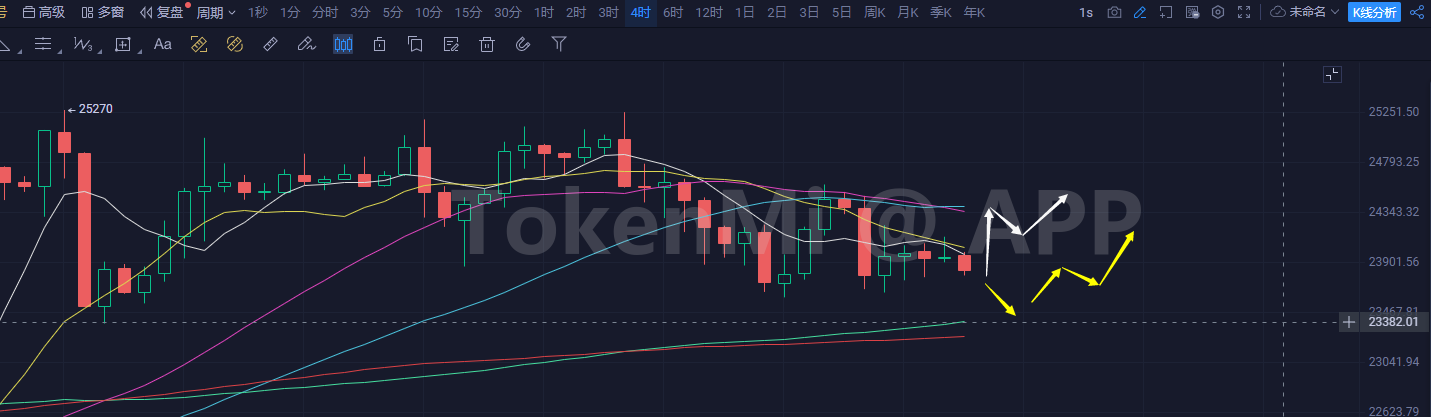Expand the wave pattern tool group
This screenshot has width=1431, height=417.
(84, 44)
